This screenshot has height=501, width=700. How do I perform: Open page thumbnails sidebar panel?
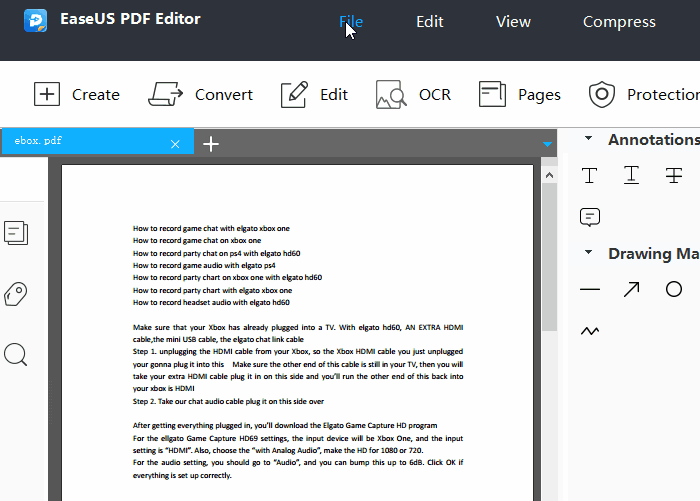(x=16, y=233)
